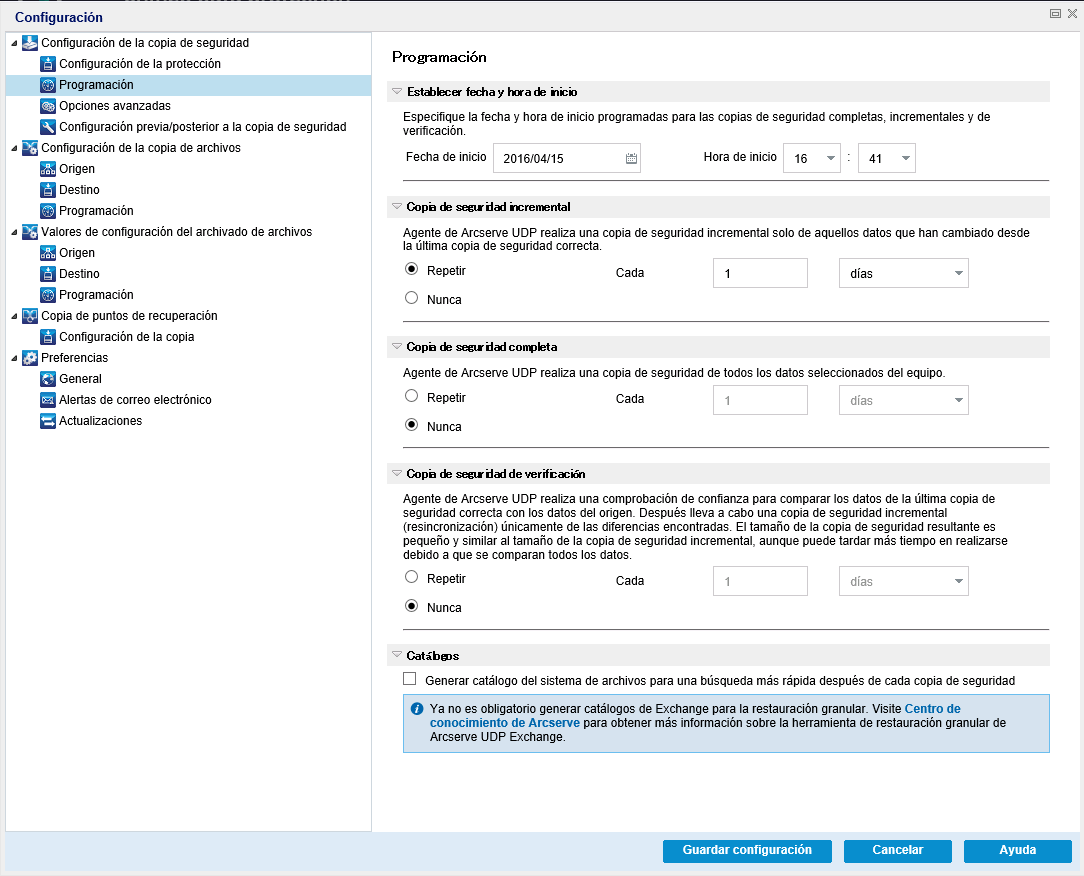This screenshot has height=876, width=1084.
Task: Click the Origen icon under archivado de archivos
Action: coord(48,253)
